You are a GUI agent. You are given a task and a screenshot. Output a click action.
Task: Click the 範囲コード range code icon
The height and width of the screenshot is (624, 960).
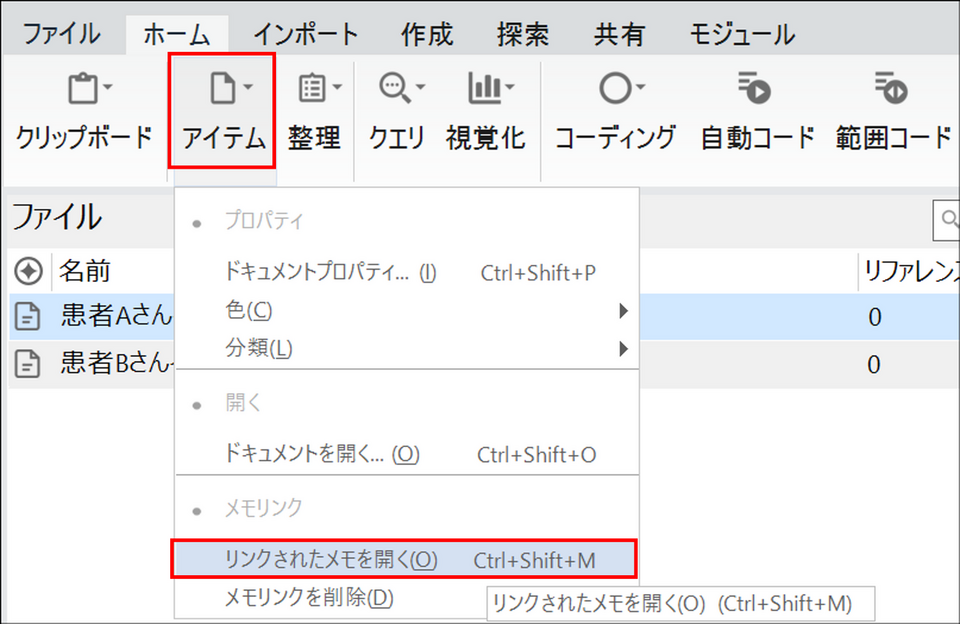coord(890,90)
